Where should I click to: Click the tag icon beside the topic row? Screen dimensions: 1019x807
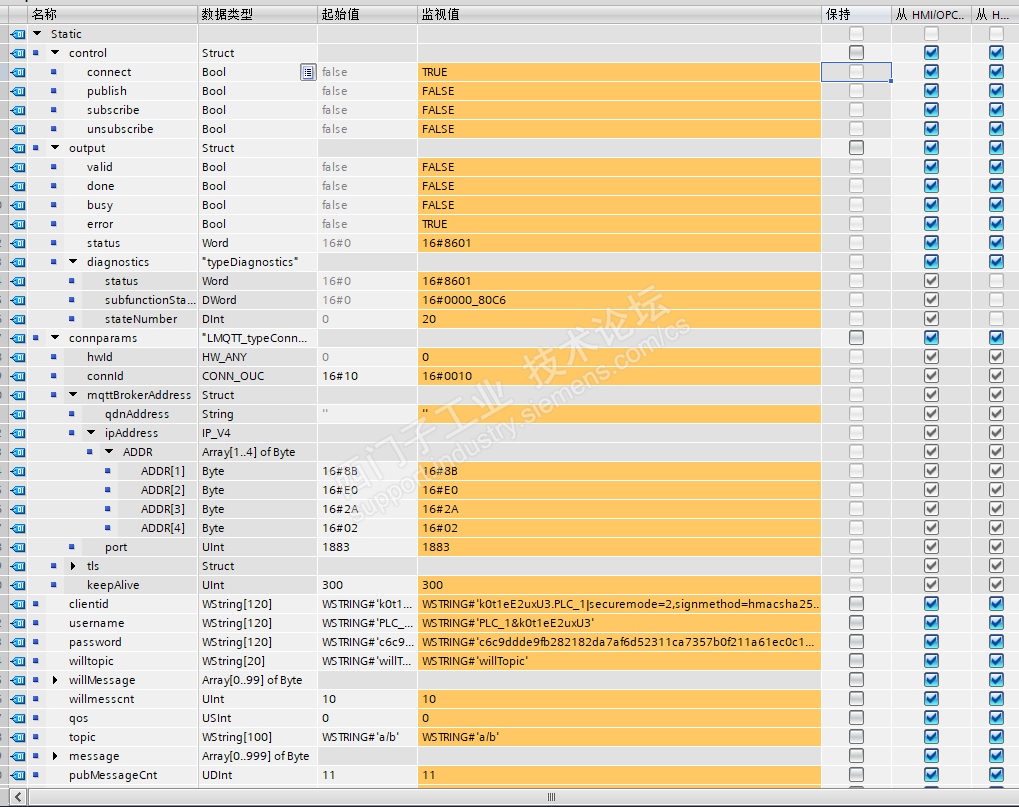click(18, 737)
